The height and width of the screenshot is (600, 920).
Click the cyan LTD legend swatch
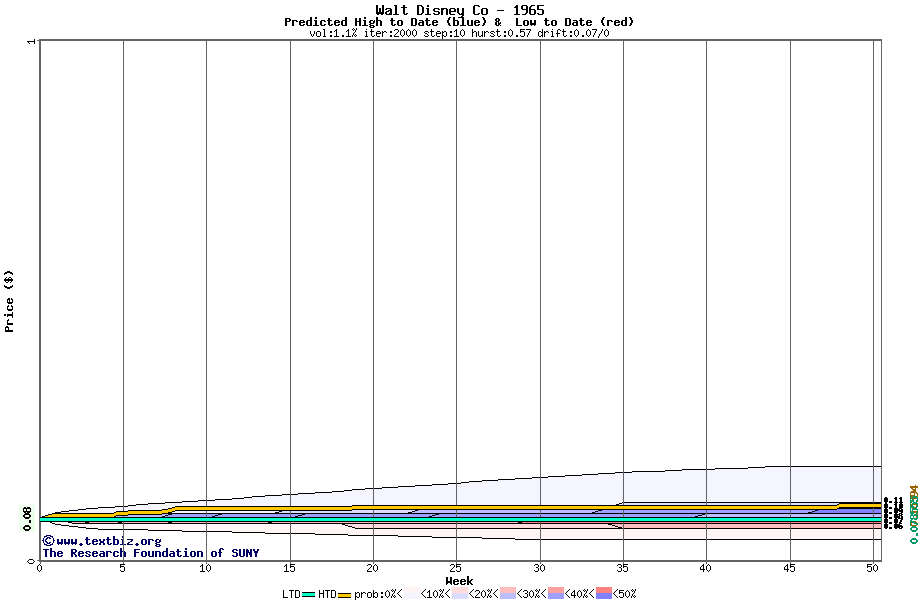[309, 594]
